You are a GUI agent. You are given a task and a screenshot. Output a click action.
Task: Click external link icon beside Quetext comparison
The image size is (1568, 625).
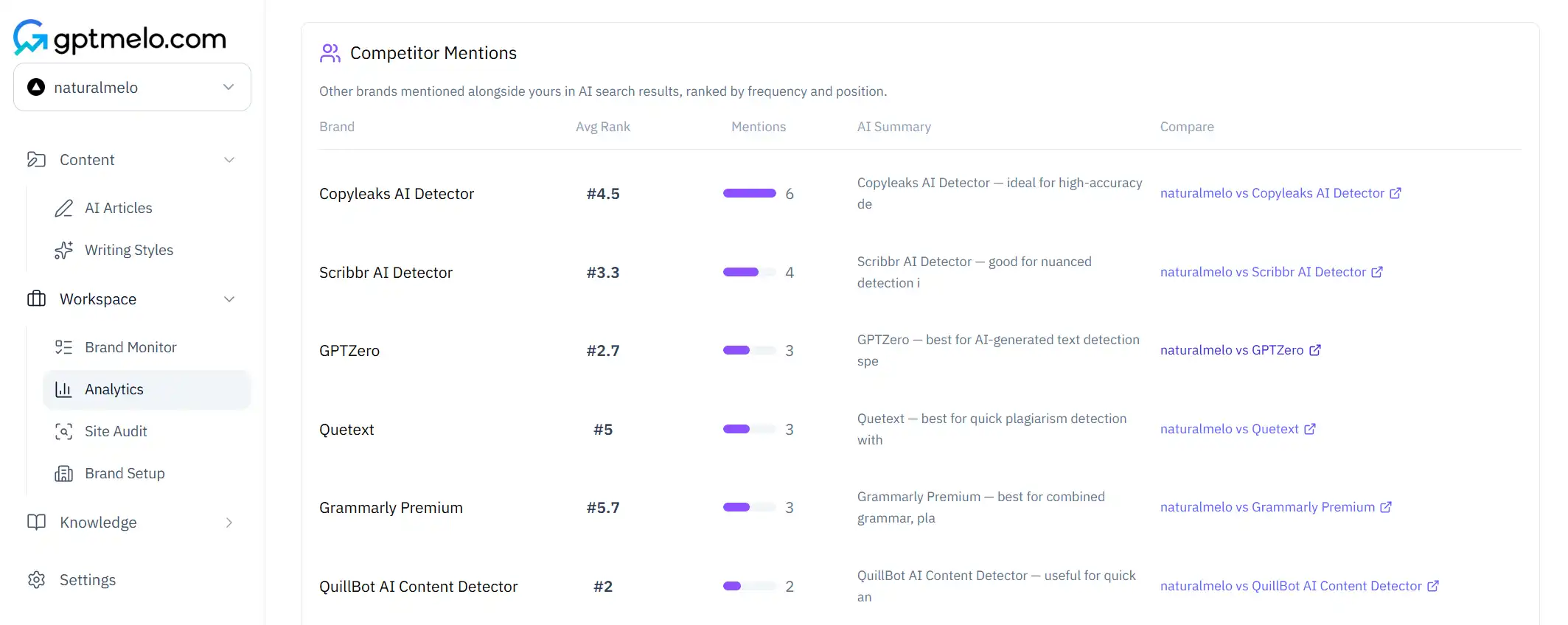[x=1310, y=429]
